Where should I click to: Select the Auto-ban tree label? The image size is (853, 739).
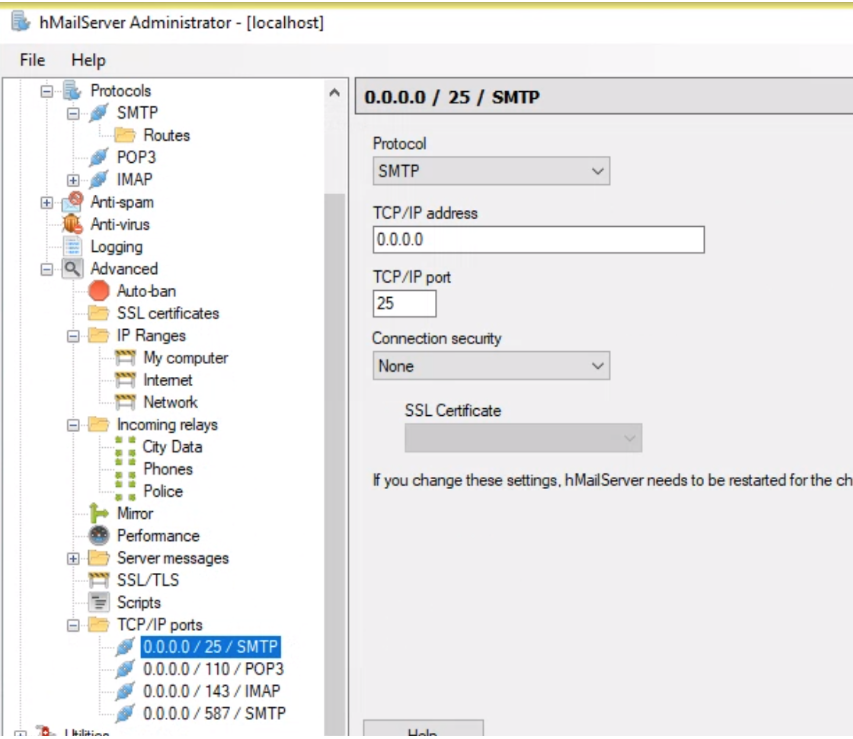146,291
